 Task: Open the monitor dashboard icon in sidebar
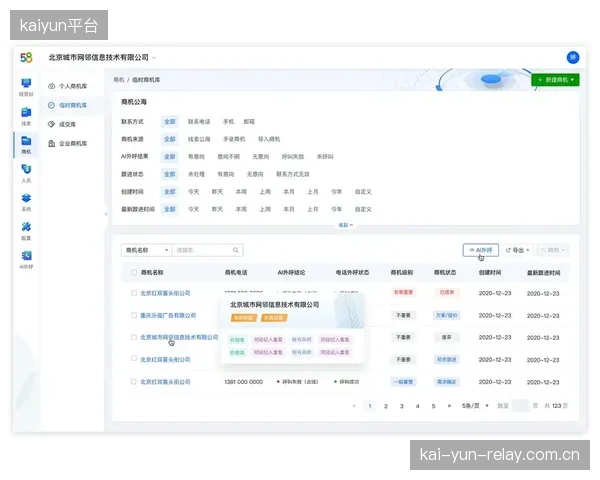pos(26,83)
